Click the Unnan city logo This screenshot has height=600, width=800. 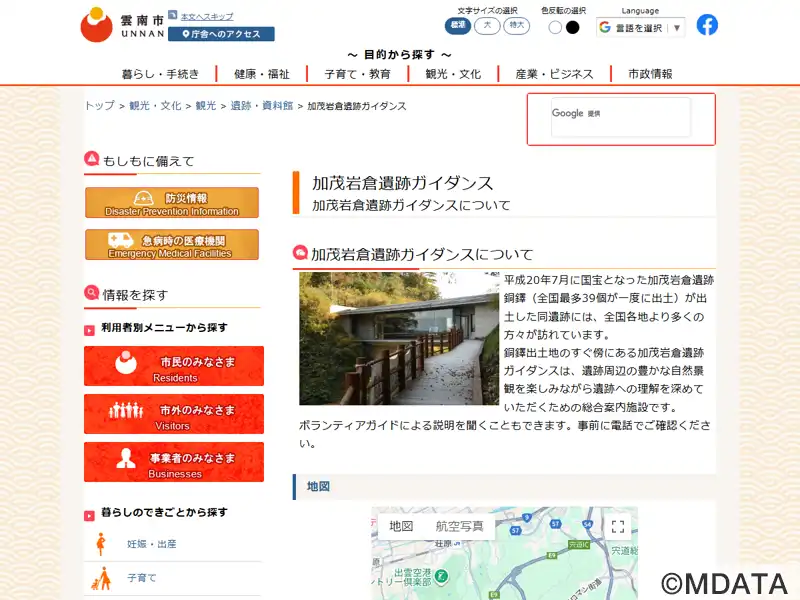[x=122, y=25]
